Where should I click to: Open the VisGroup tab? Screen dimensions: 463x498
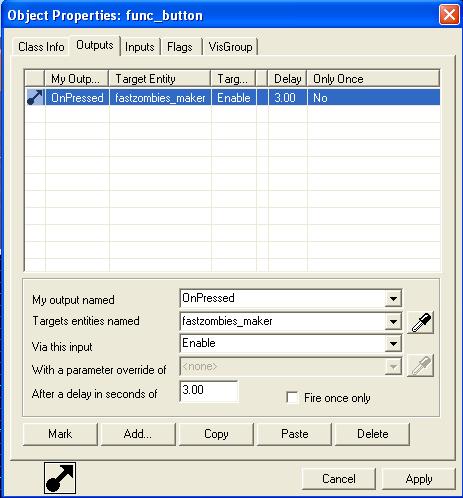[230, 47]
